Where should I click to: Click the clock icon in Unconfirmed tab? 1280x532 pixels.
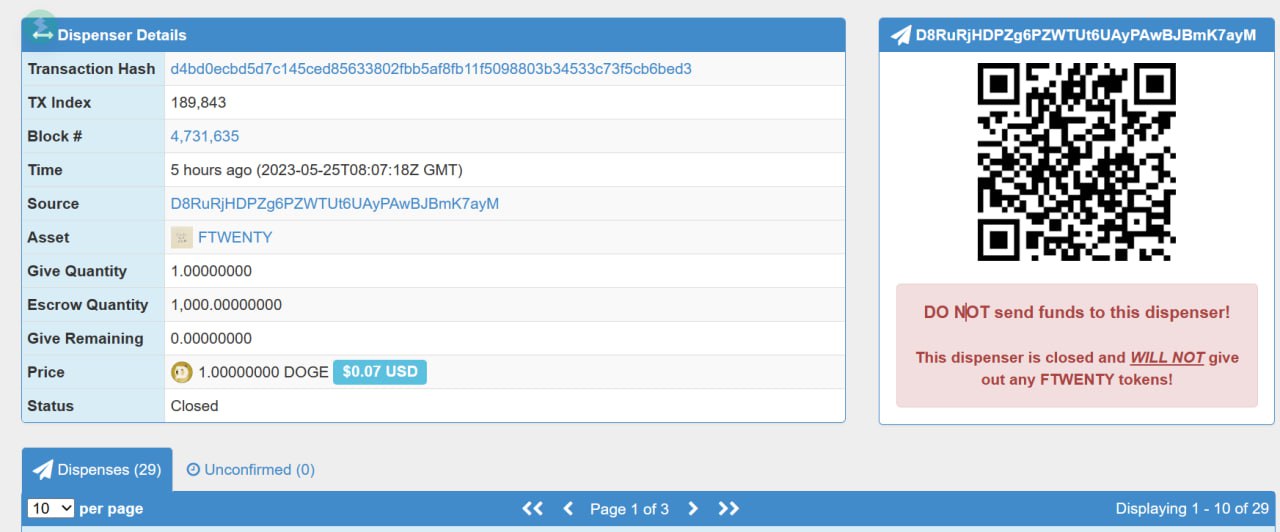coord(193,469)
